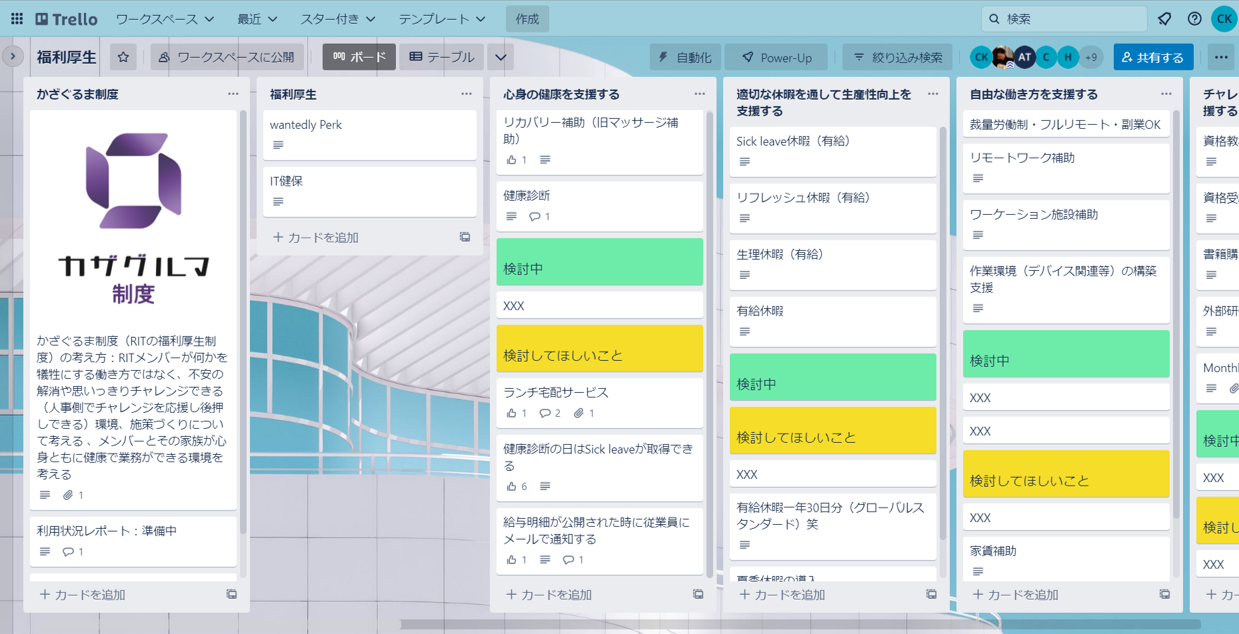Click the 作成 create button
The width and height of the screenshot is (1239, 634).
pyautogui.click(x=527, y=19)
